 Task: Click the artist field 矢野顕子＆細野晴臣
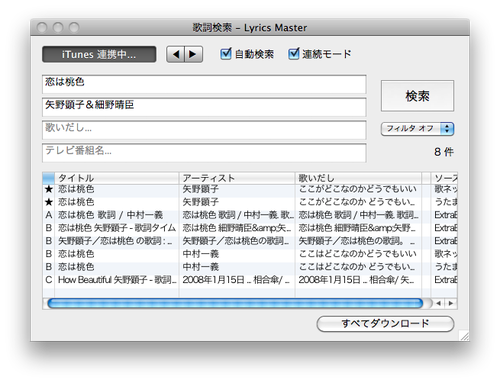204,107
